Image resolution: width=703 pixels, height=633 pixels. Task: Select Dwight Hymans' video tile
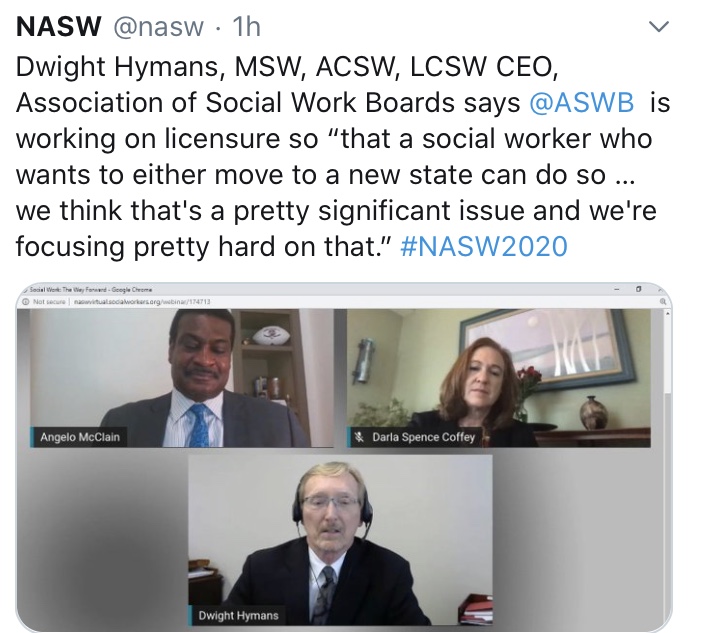click(340, 540)
